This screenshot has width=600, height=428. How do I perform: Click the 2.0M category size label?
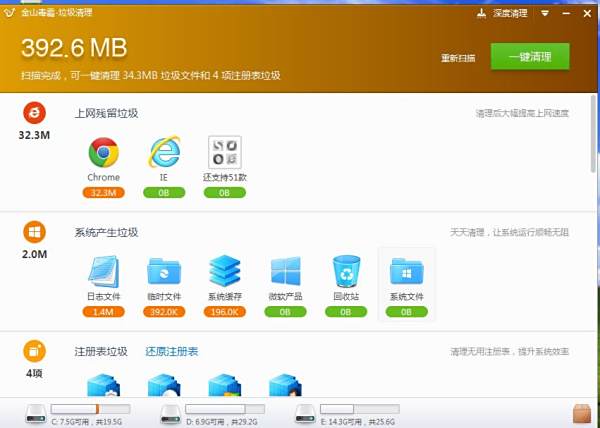(x=34, y=254)
